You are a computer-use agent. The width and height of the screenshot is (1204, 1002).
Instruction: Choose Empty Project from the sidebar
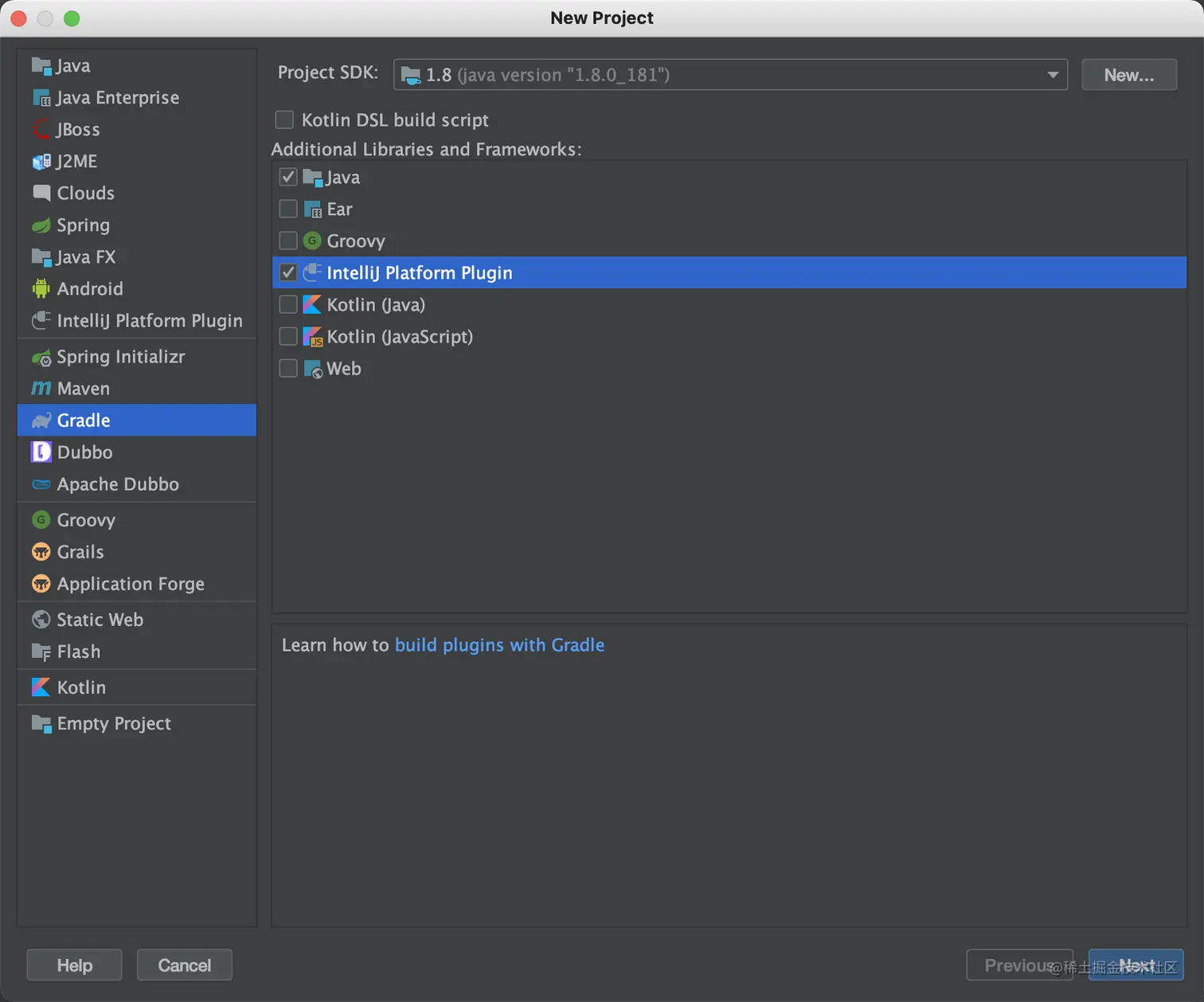pyautogui.click(x=114, y=723)
